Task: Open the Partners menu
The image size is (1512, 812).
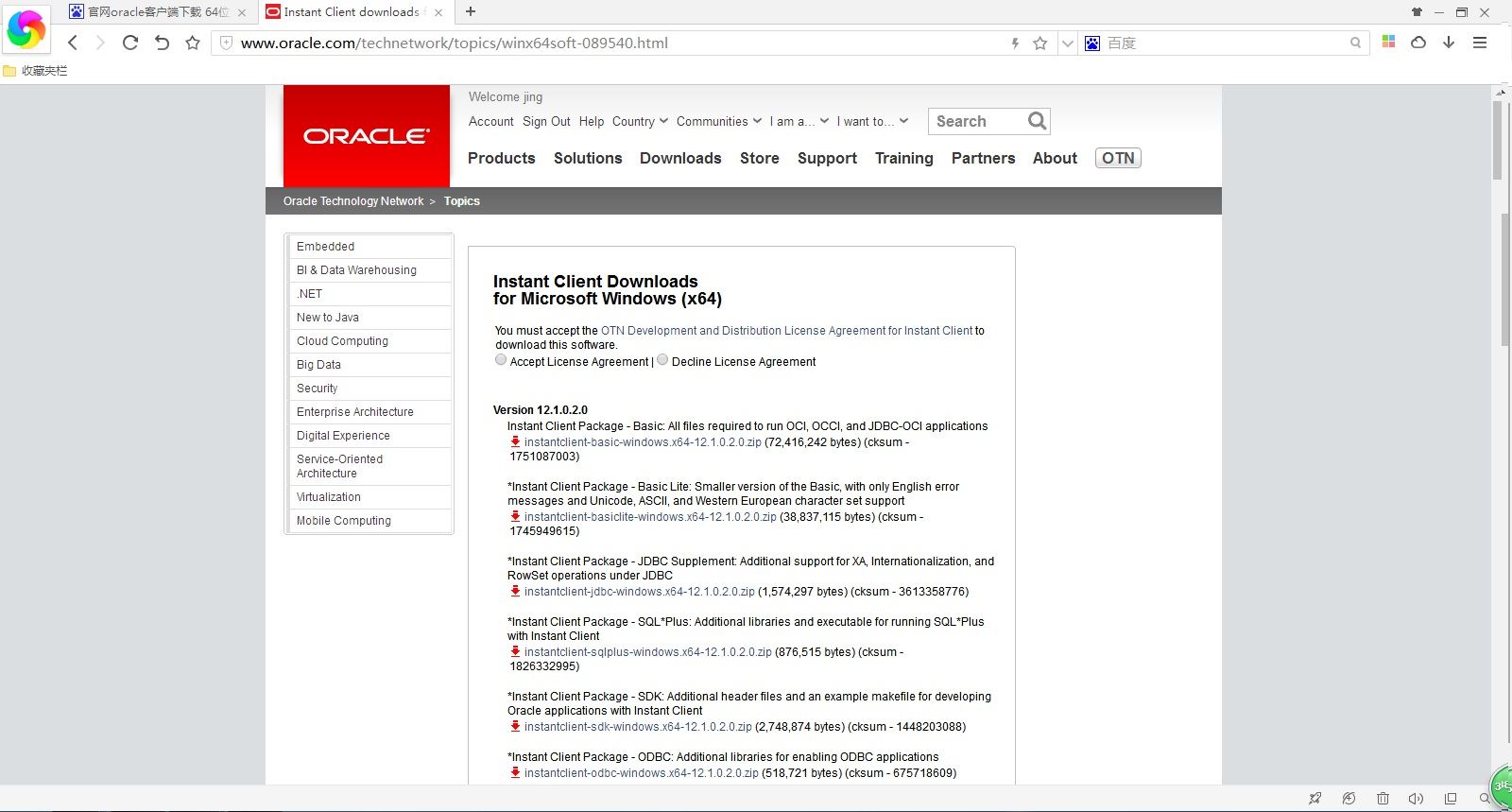Action: tap(983, 158)
